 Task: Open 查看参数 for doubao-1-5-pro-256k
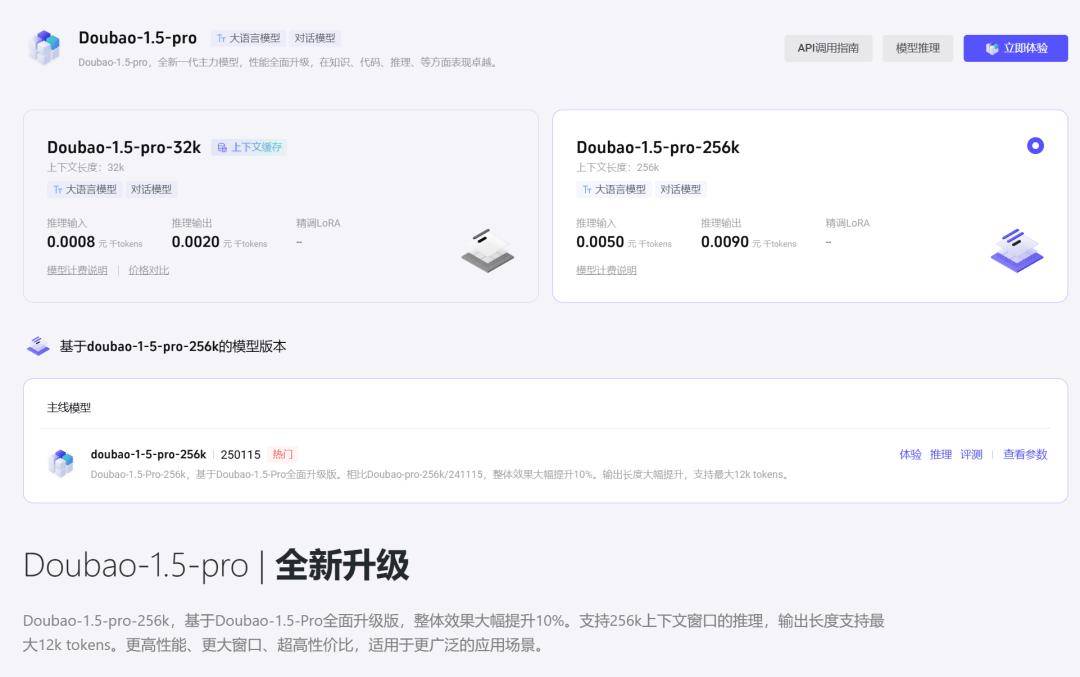[x=1025, y=455]
